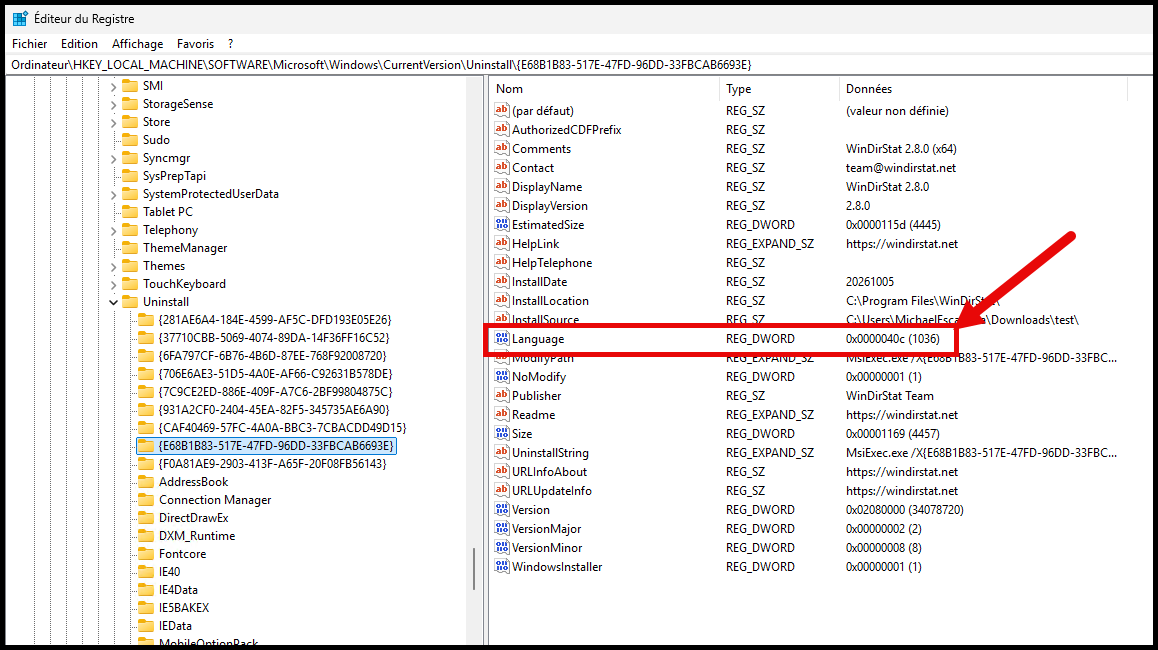1158x650 pixels.
Task: Select the URLInfoAbout value name
Action: tap(549, 472)
